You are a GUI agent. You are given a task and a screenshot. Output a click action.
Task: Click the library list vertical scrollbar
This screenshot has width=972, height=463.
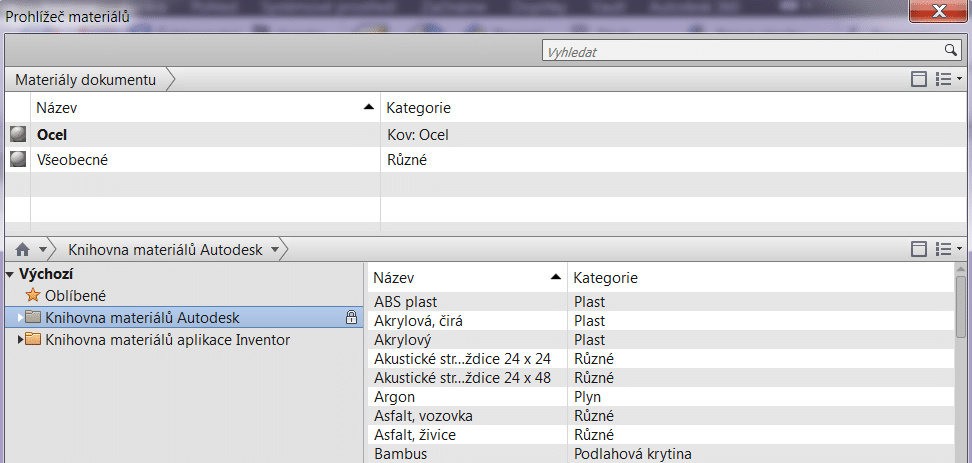point(961,307)
